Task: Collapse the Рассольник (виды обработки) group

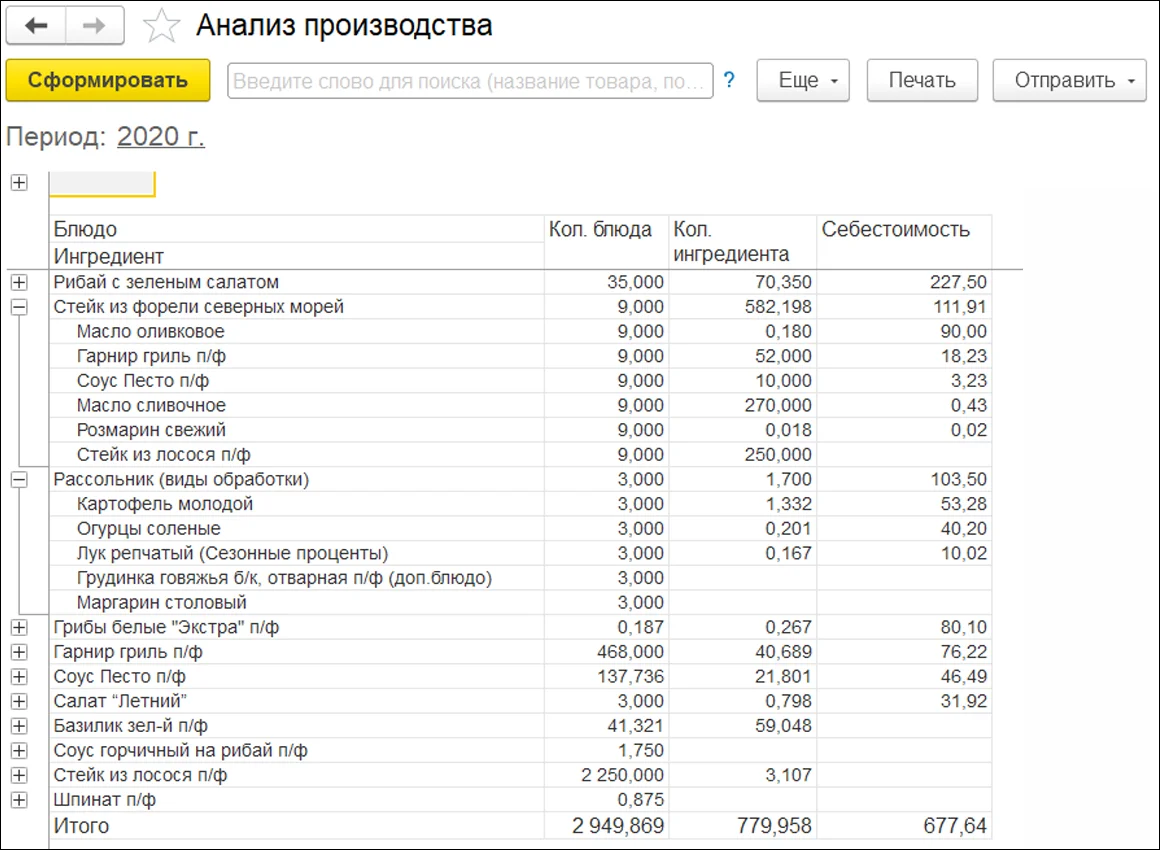Action: [x=18, y=480]
